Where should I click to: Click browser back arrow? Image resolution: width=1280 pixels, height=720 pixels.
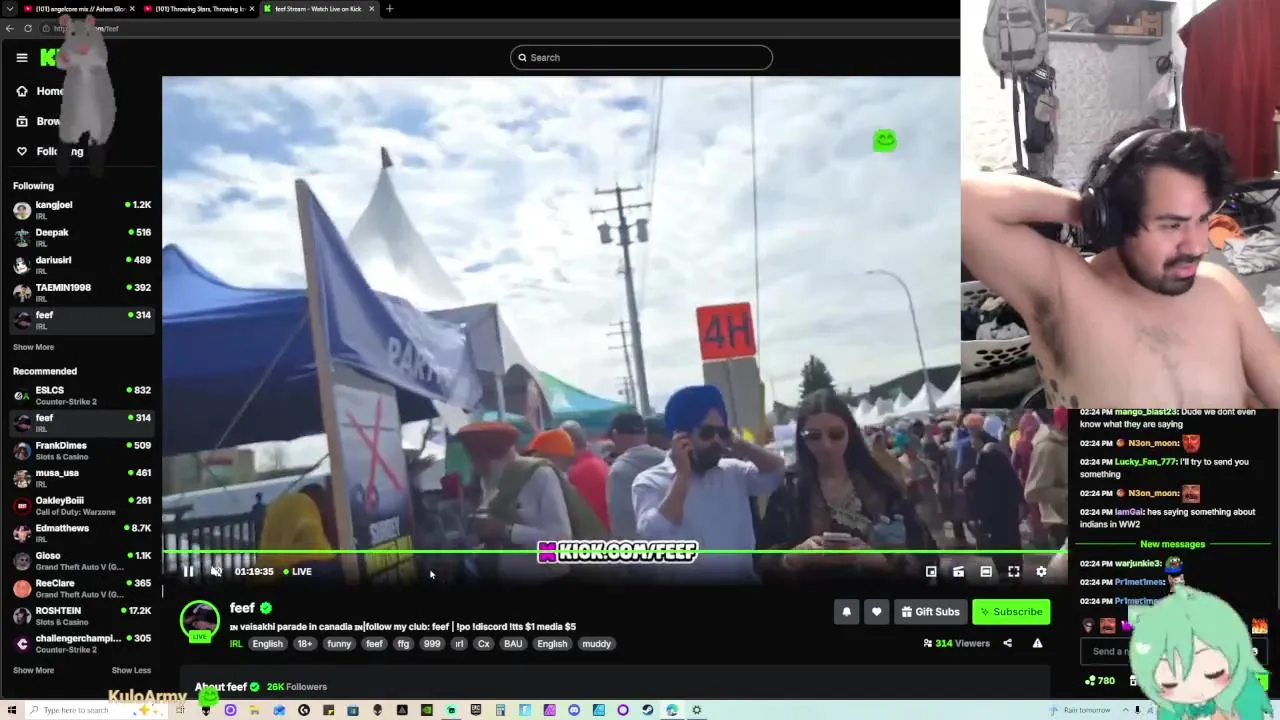[x=9, y=28]
